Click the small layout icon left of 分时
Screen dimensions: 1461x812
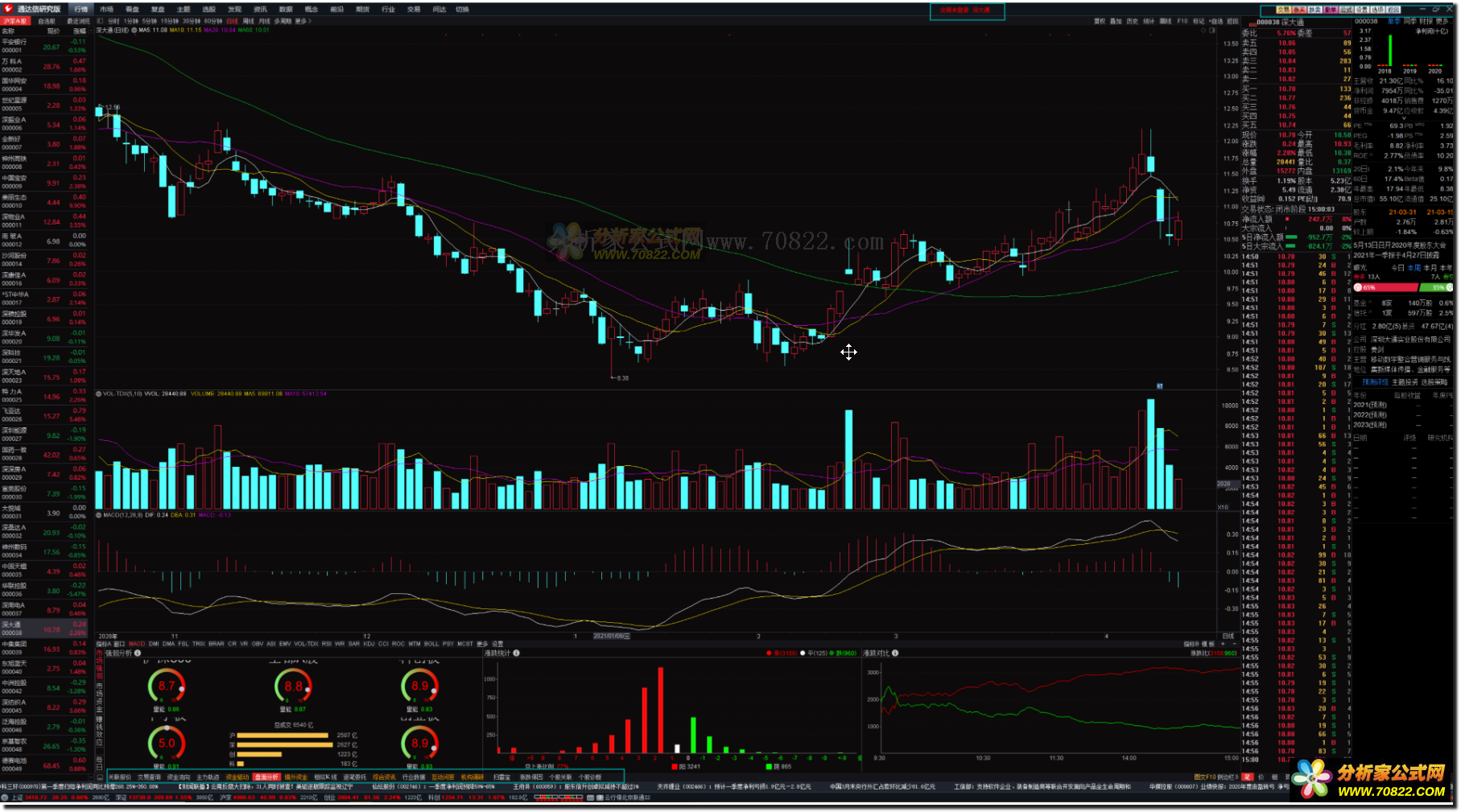pyautogui.click(x=100, y=21)
